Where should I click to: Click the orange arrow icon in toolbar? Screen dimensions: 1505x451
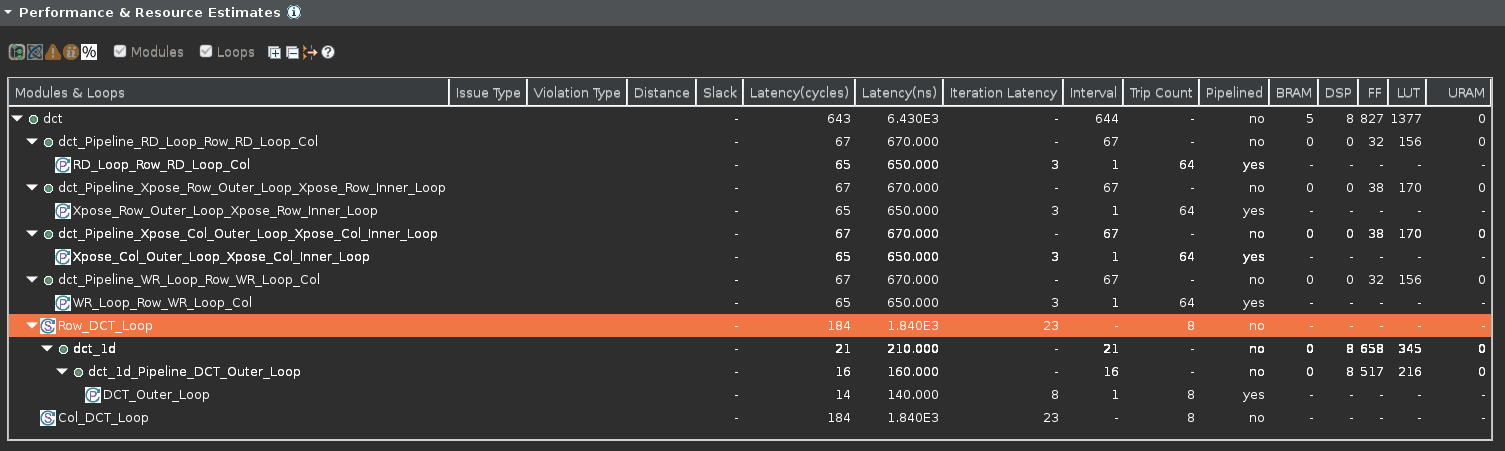pyautogui.click(x=309, y=52)
